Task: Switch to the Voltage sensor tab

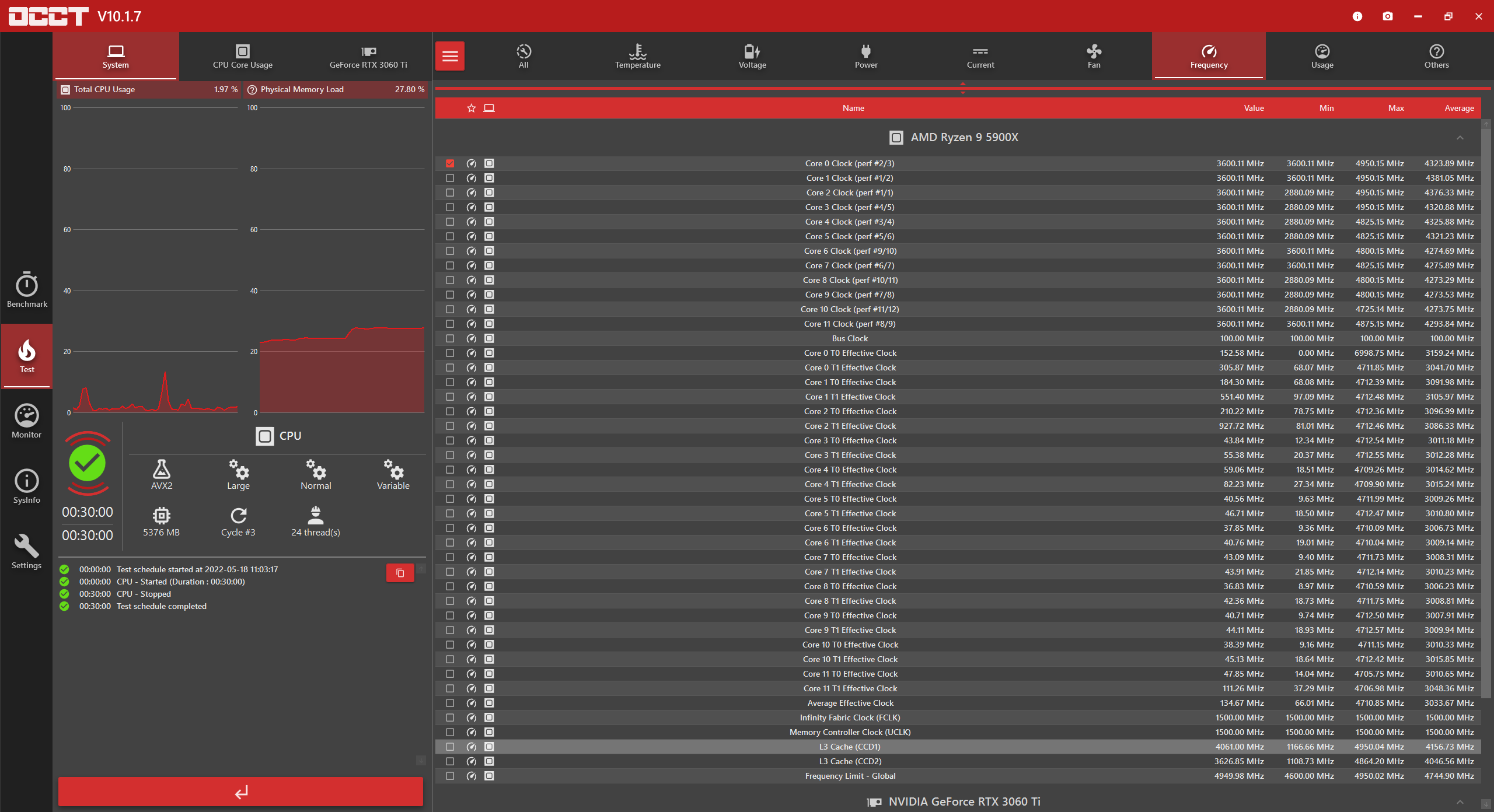Action: tap(752, 56)
